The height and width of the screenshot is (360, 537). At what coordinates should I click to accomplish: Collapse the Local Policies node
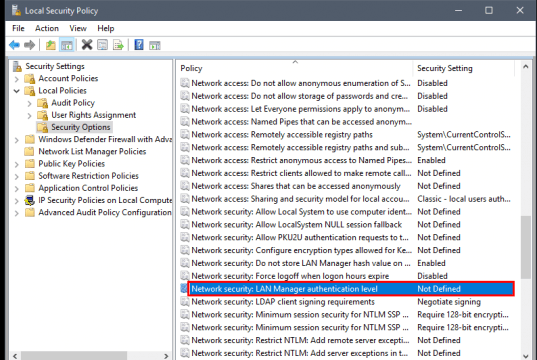16,91
